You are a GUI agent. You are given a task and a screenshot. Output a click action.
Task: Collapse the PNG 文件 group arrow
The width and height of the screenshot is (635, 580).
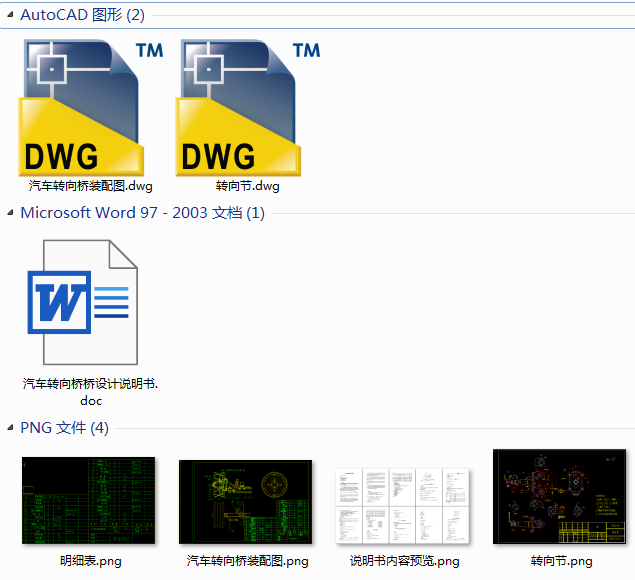[x=11, y=428]
